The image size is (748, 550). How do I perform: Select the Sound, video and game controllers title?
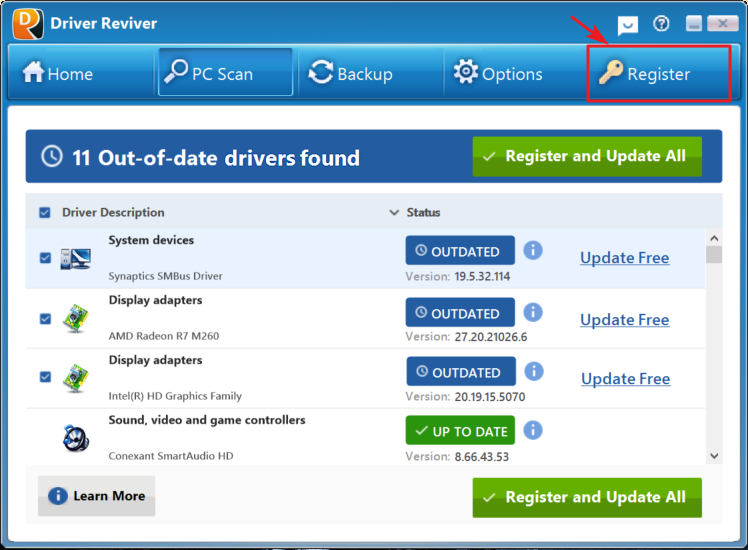pos(207,420)
